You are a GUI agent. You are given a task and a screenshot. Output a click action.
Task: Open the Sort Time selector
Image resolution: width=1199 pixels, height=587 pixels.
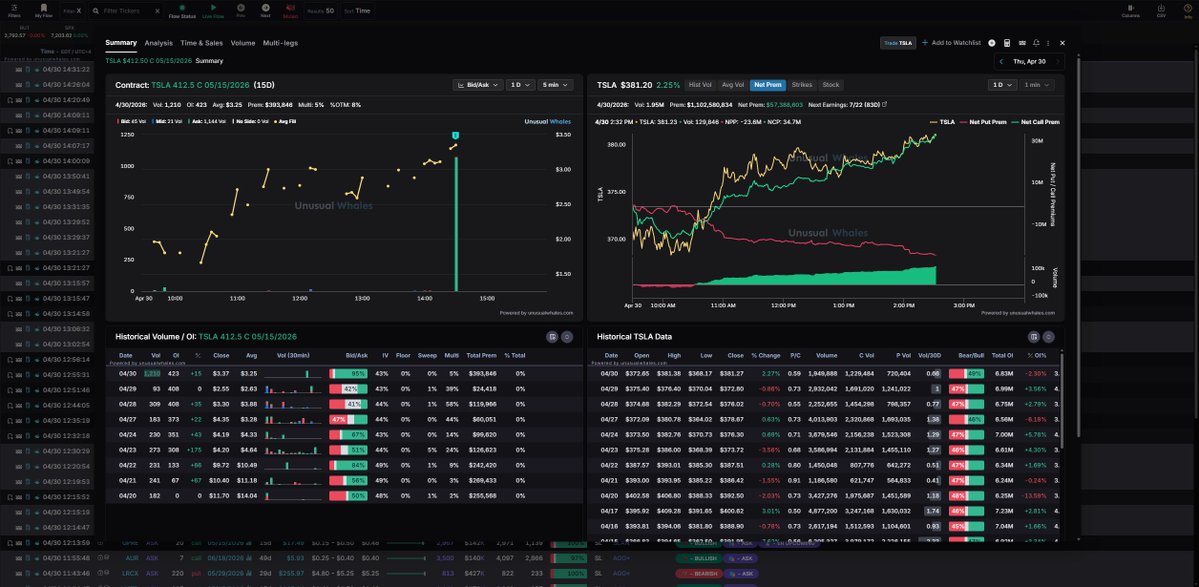(x=358, y=11)
